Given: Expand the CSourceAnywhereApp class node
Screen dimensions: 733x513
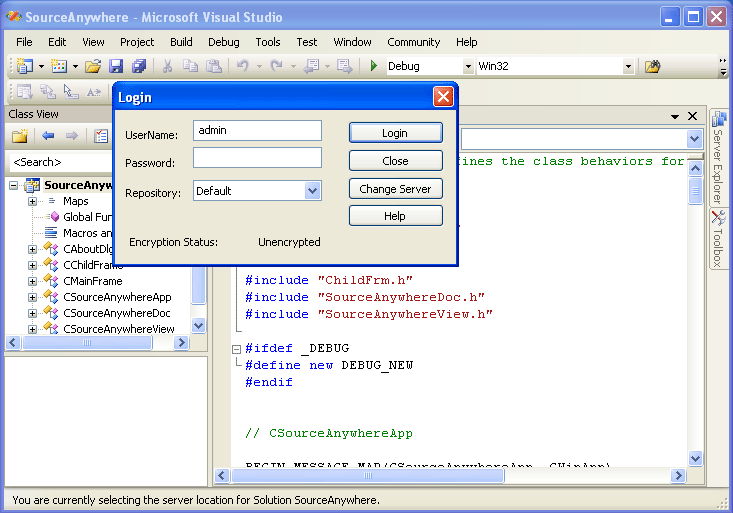Looking at the screenshot, I should (x=32, y=297).
